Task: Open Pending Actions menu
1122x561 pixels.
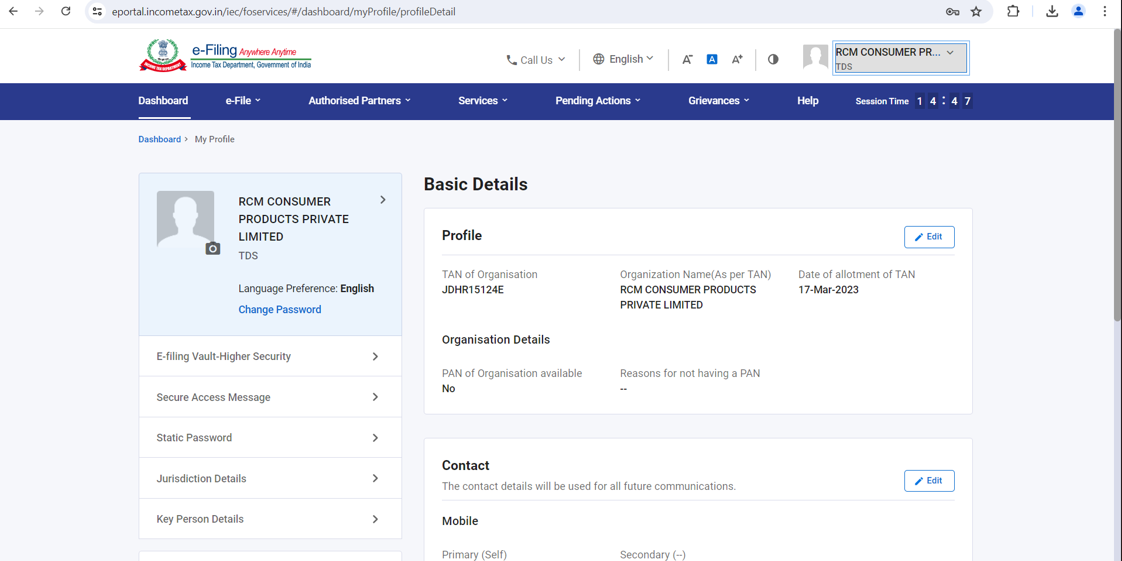Action: pyautogui.click(x=598, y=101)
